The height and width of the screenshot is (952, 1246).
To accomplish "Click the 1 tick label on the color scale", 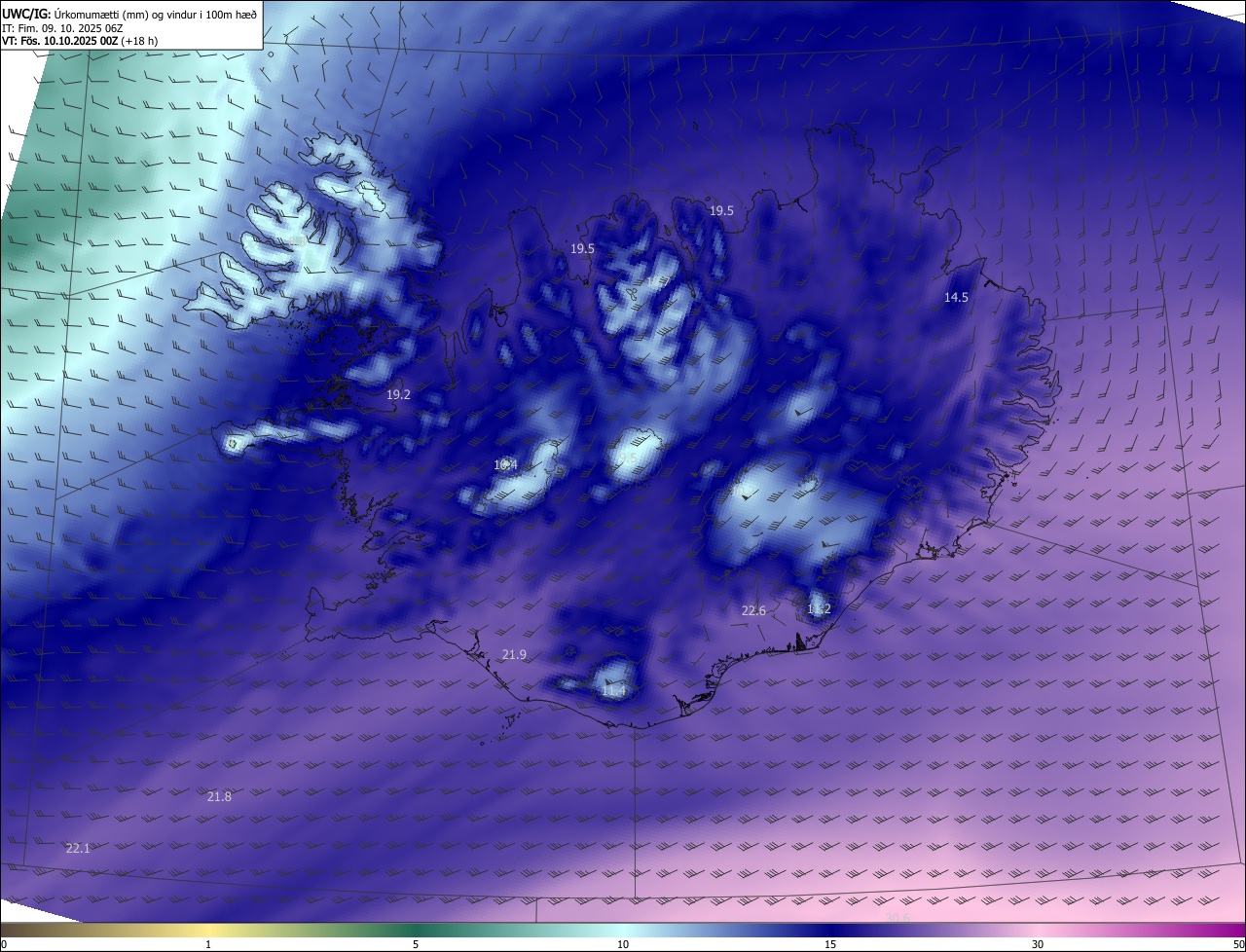I will tap(208, 945).
